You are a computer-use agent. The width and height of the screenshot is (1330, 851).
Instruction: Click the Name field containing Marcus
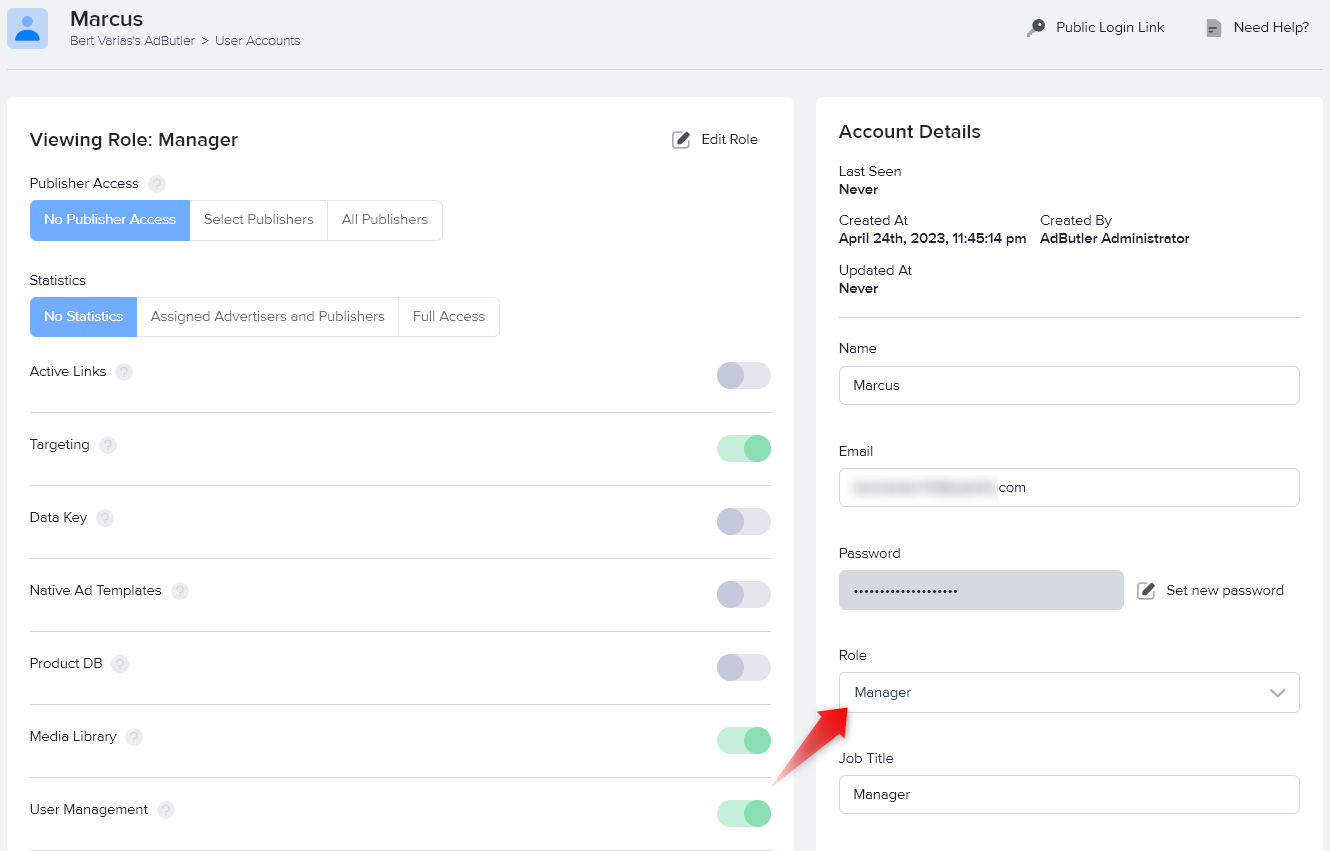pyautogui.click(x=1069, y=385)
